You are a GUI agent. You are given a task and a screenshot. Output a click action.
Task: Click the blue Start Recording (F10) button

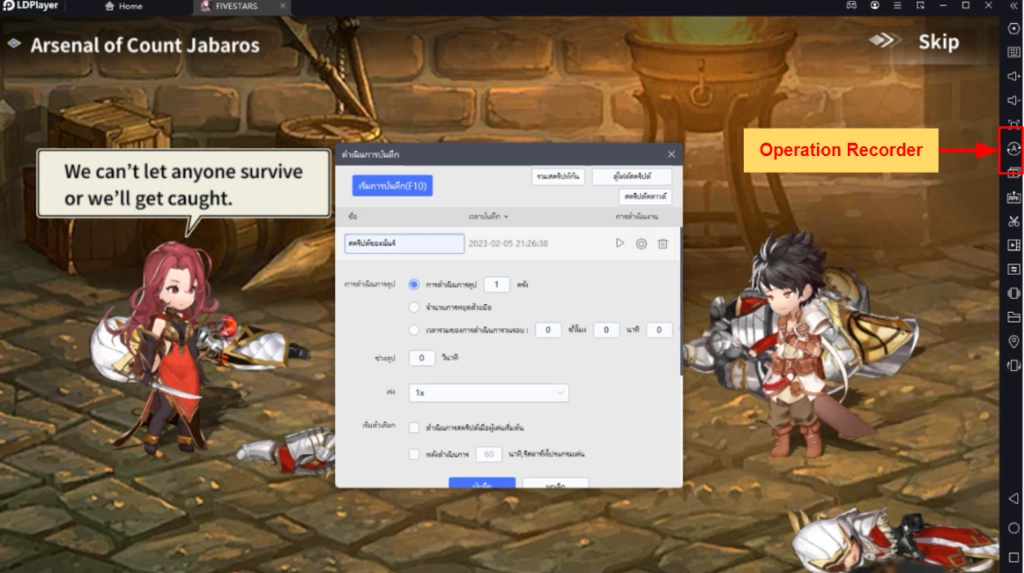[x=392, y=186]
